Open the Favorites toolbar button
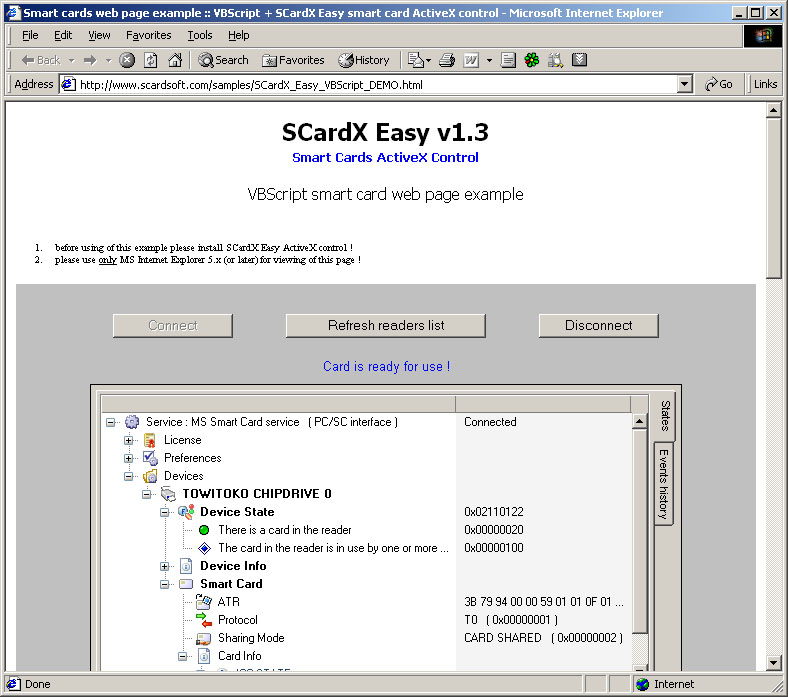Screen dimensions: 788x697 (293, 60)
